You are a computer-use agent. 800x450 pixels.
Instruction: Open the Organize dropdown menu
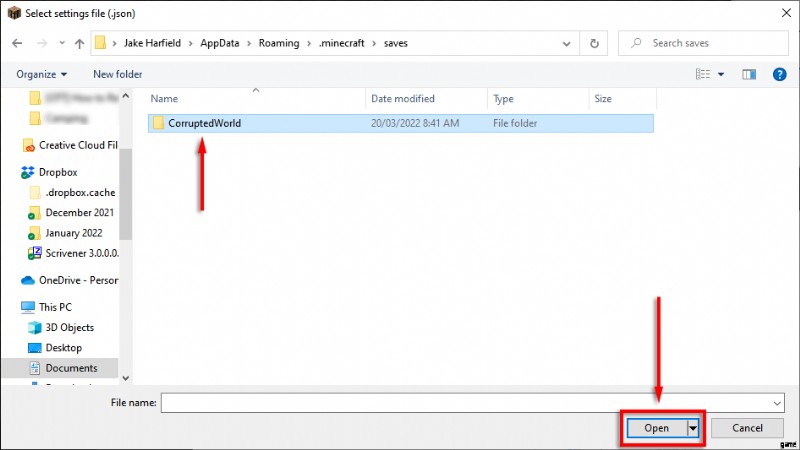[42, 74]
